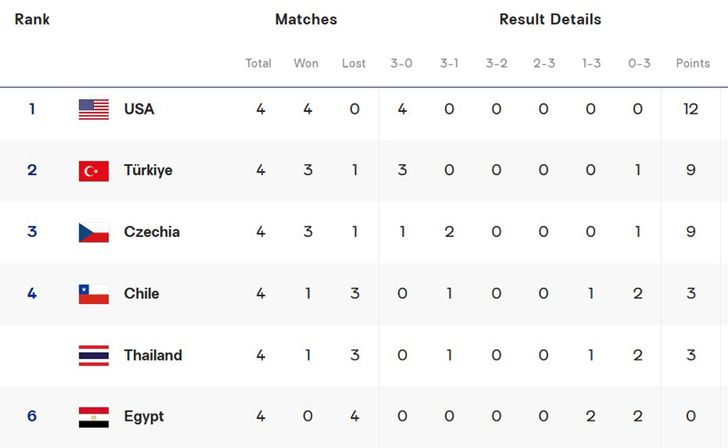Screen dimensions: 728x448
Task: Open the USA team link
Action: pyautogui.click(x=139, y=109)
